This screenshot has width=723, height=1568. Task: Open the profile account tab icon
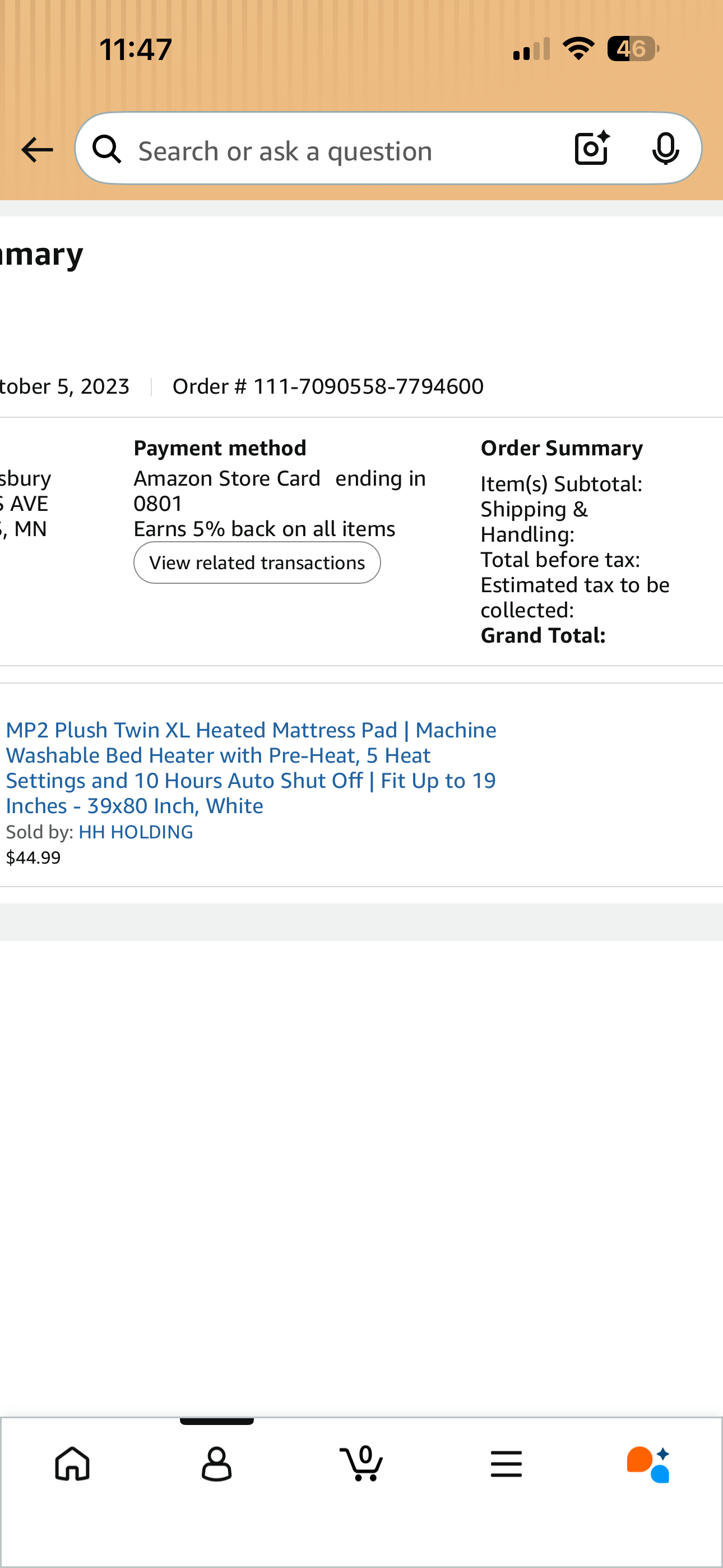click(217, 1463)
